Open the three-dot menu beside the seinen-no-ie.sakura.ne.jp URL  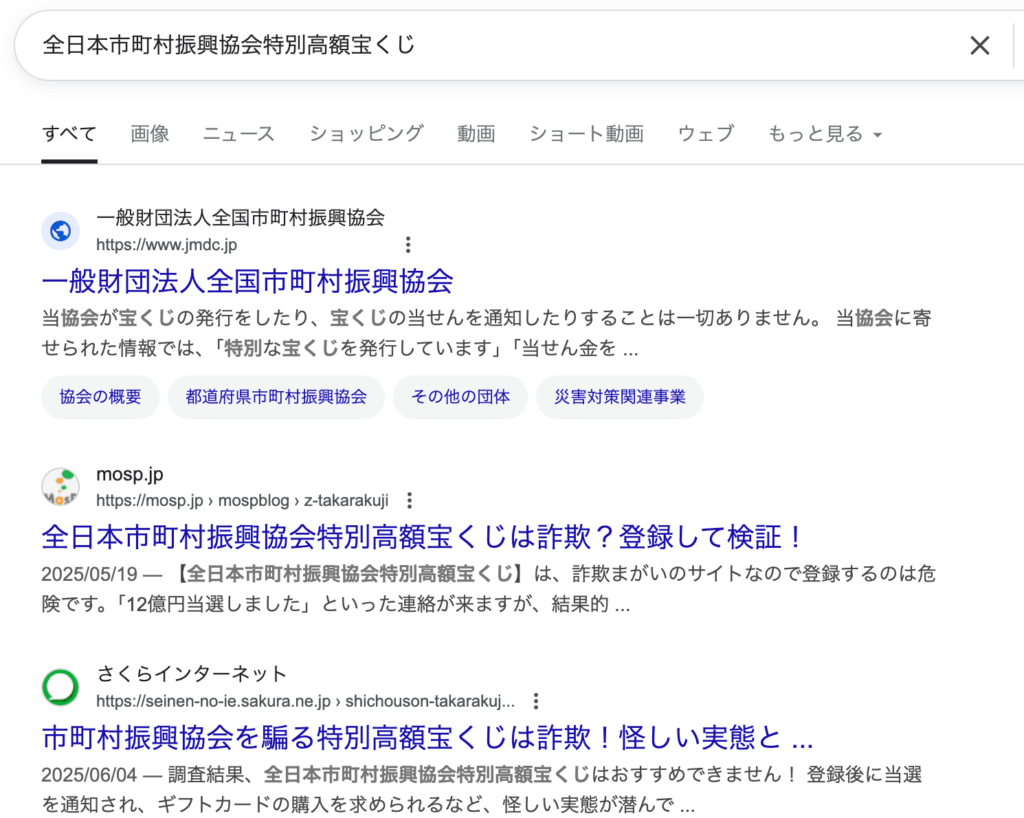536,701
